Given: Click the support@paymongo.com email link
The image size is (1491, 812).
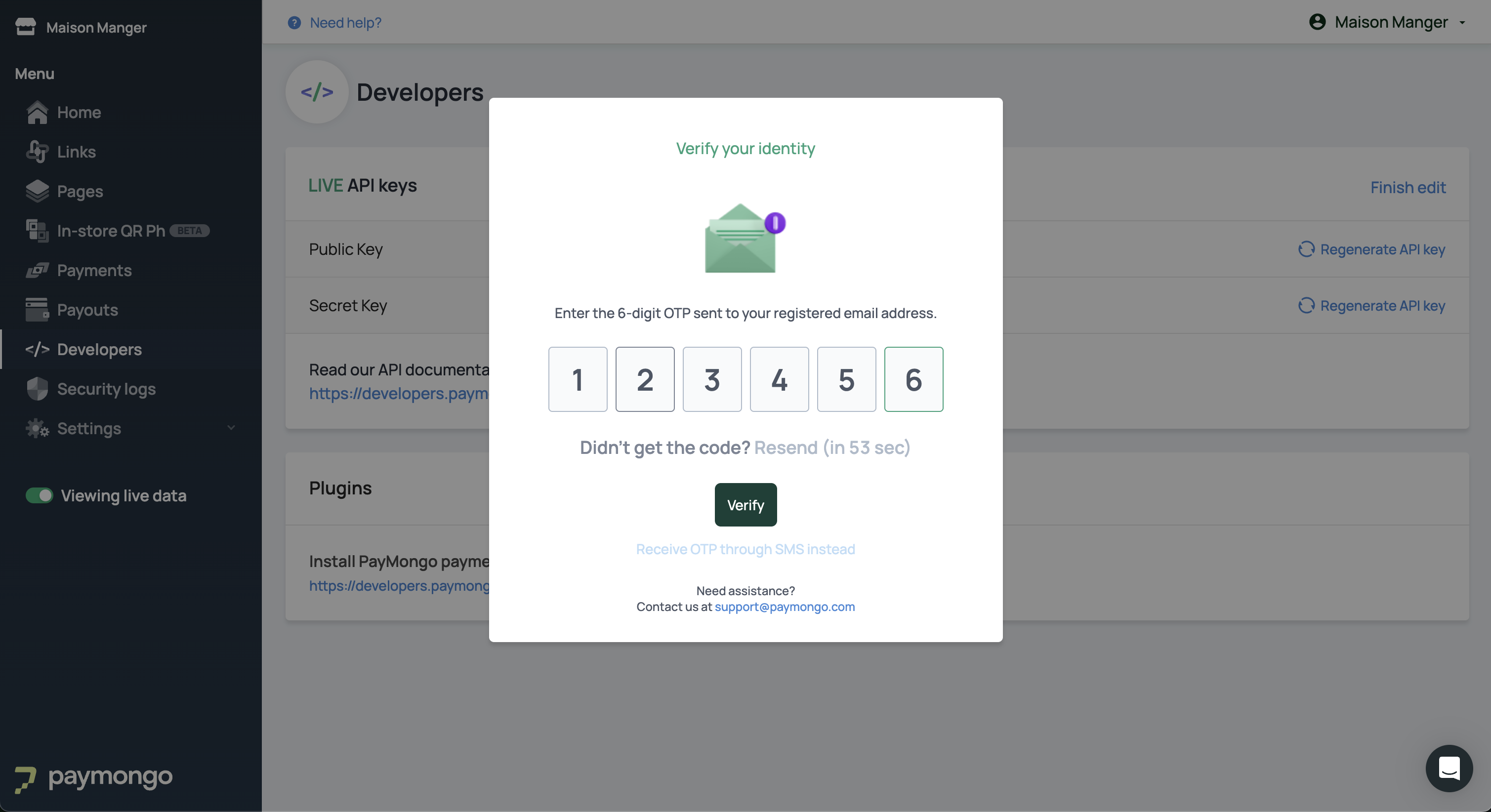Looking at the screenshot, I should 784,607.
